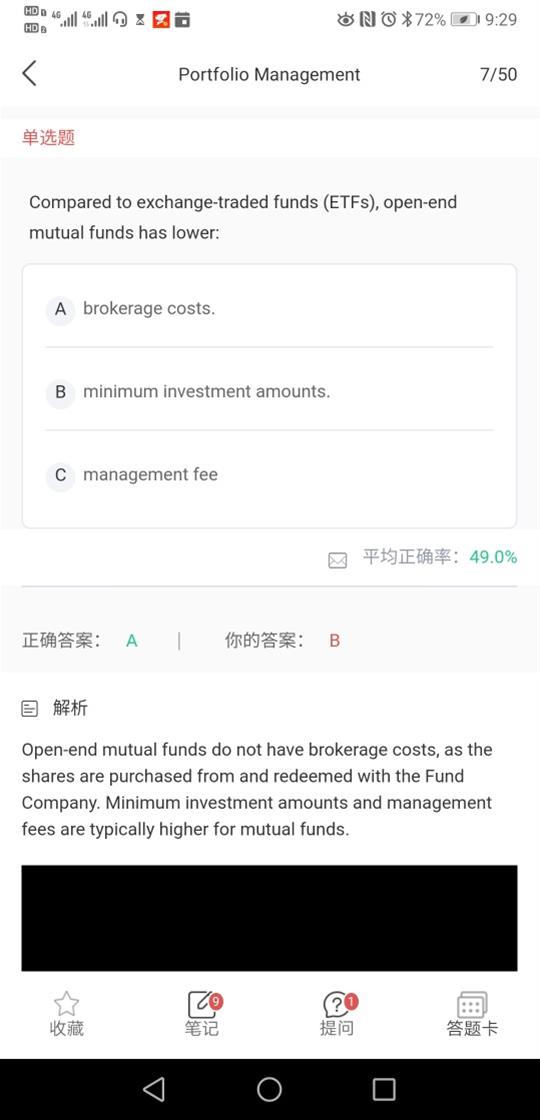Tap the 单选题 question type label
This screenshot has width=540, height=1120.
click(x=48, y=137)
